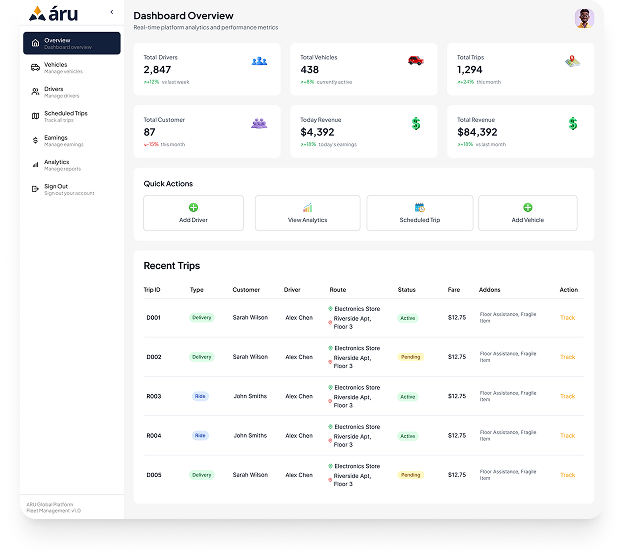Select Earnings from the sidebar
The height and width of the screenshot is (559, 624).
56,141
